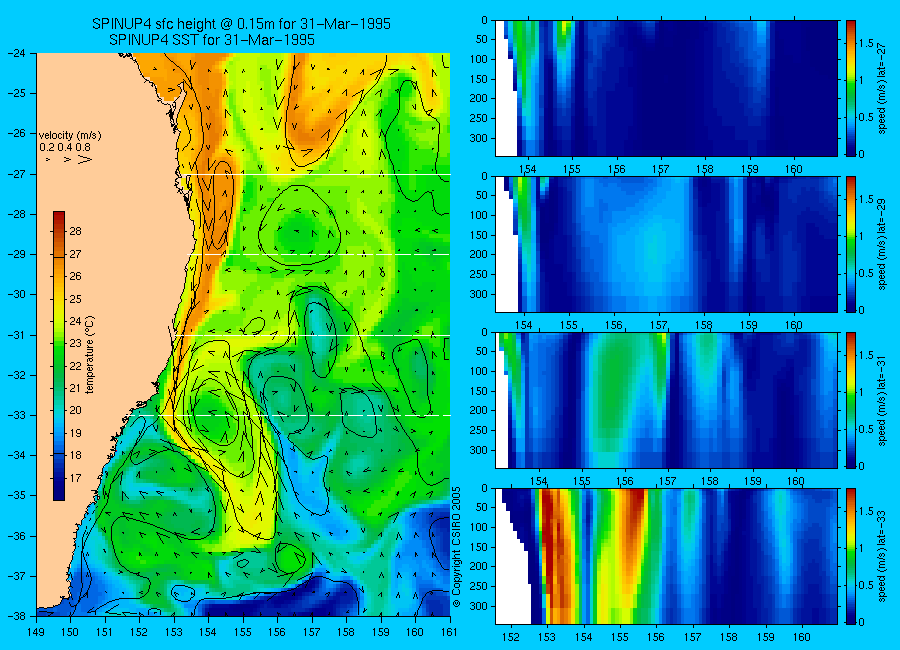Click the 28 tick on temperature scale
Screen dimensions: 900x650
pos(75,231)
